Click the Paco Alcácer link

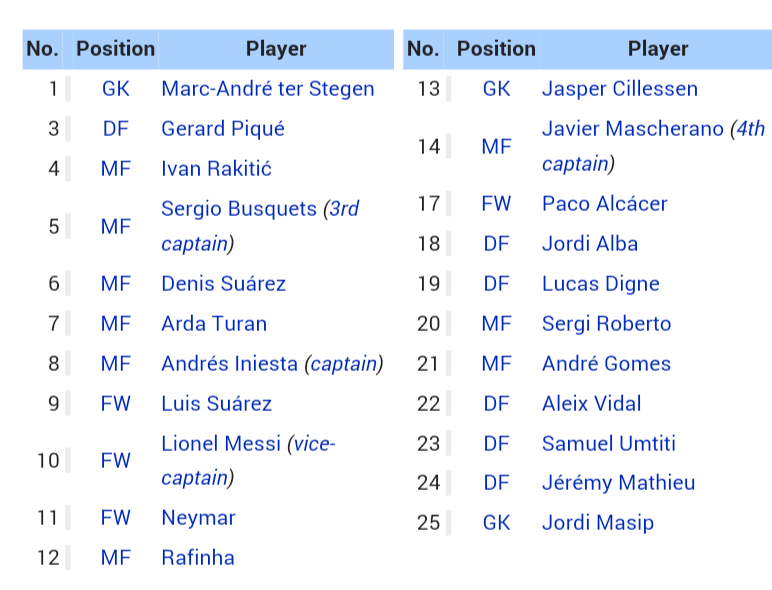point(605,204)
